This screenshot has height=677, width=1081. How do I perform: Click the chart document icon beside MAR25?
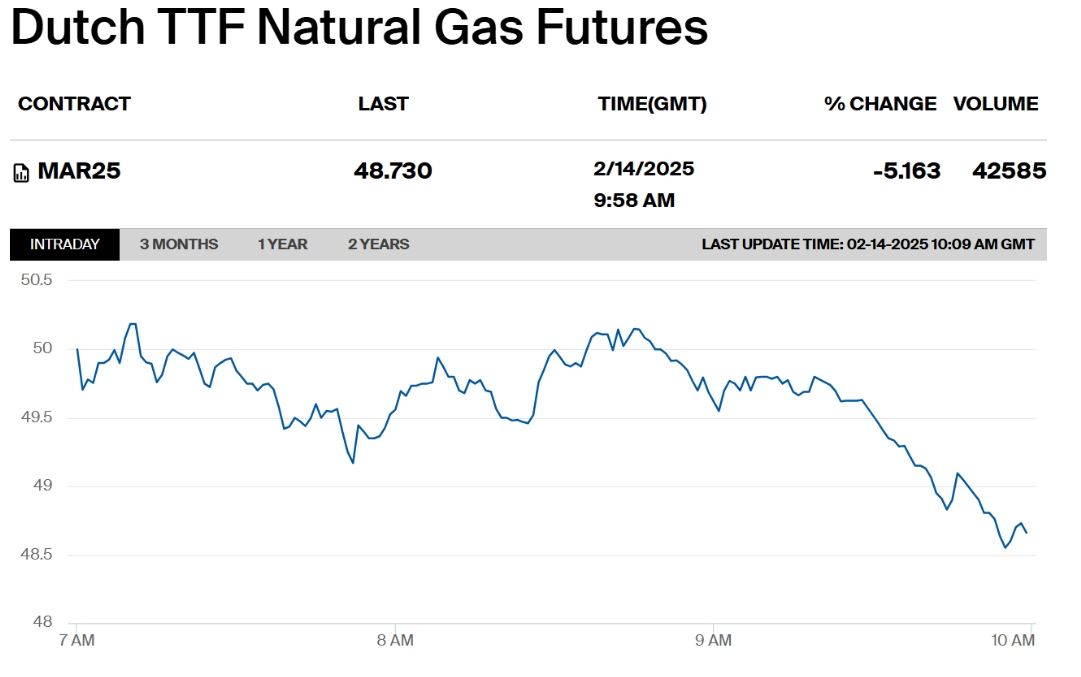click(x=21, y=172)
